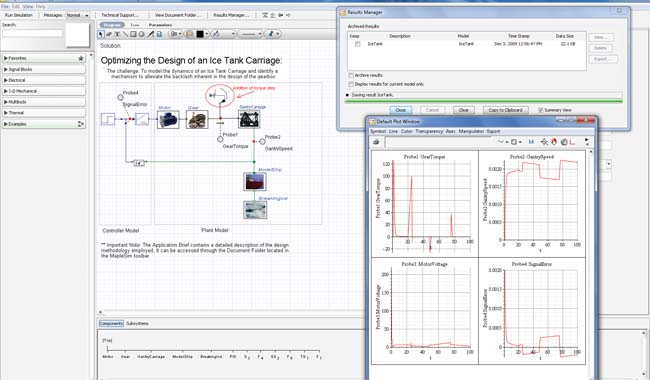Open the Messages Normal dropdown
650x380 pixels.
pyautogui.click(x=78, y=15)
